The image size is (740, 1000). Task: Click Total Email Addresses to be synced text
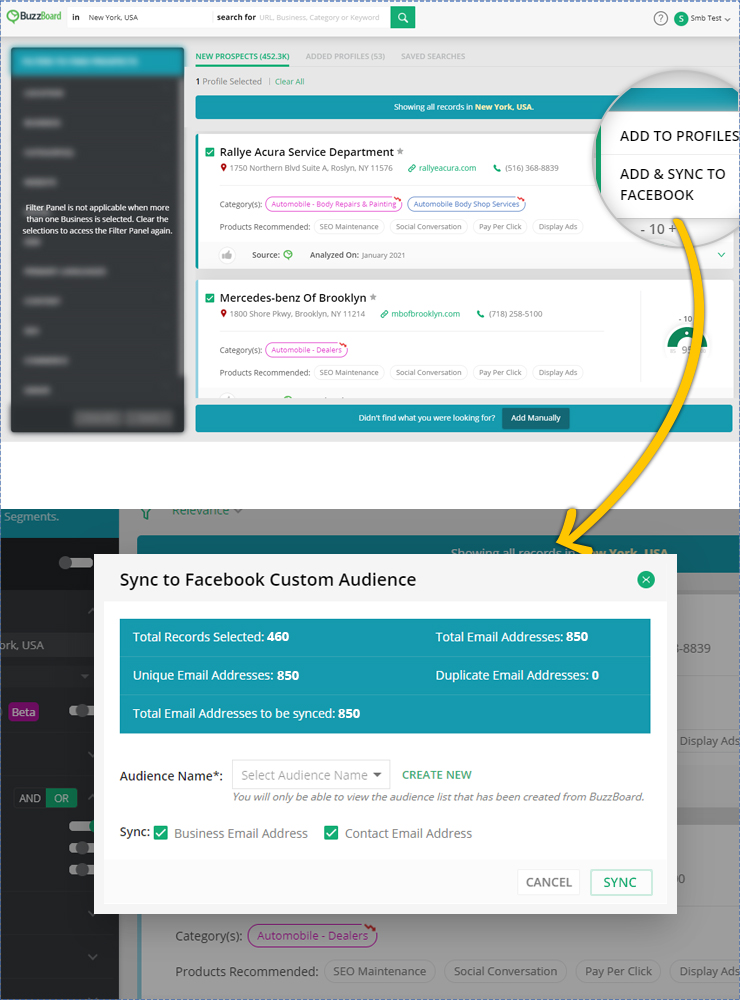click(x=246, y=714)
